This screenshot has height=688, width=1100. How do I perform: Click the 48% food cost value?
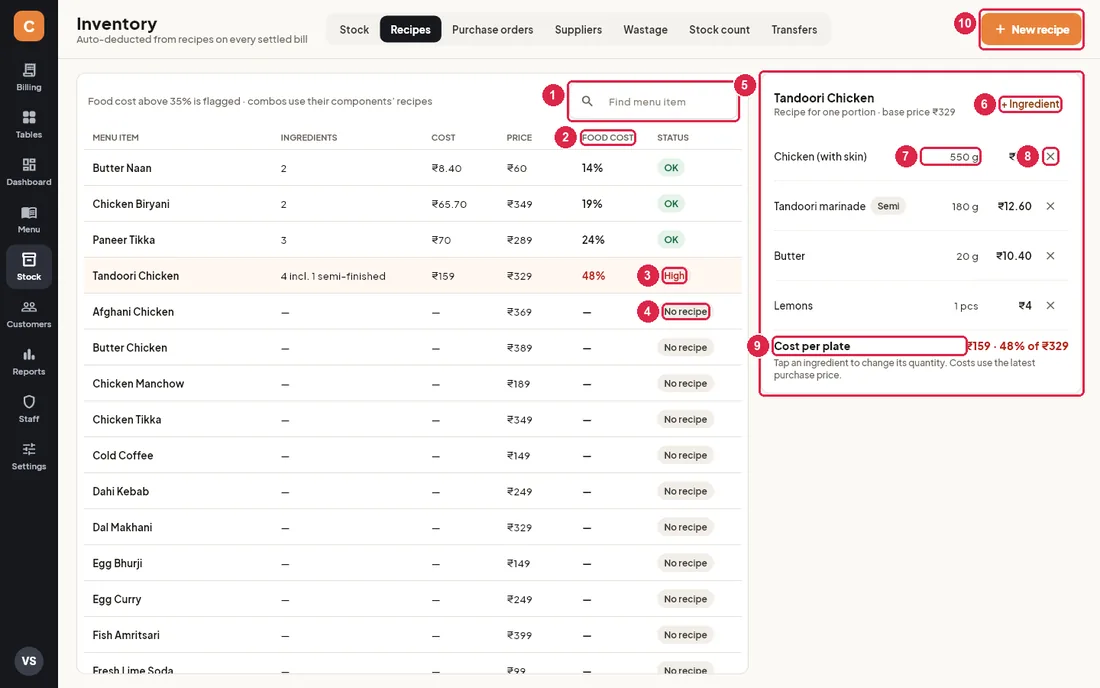593,276
